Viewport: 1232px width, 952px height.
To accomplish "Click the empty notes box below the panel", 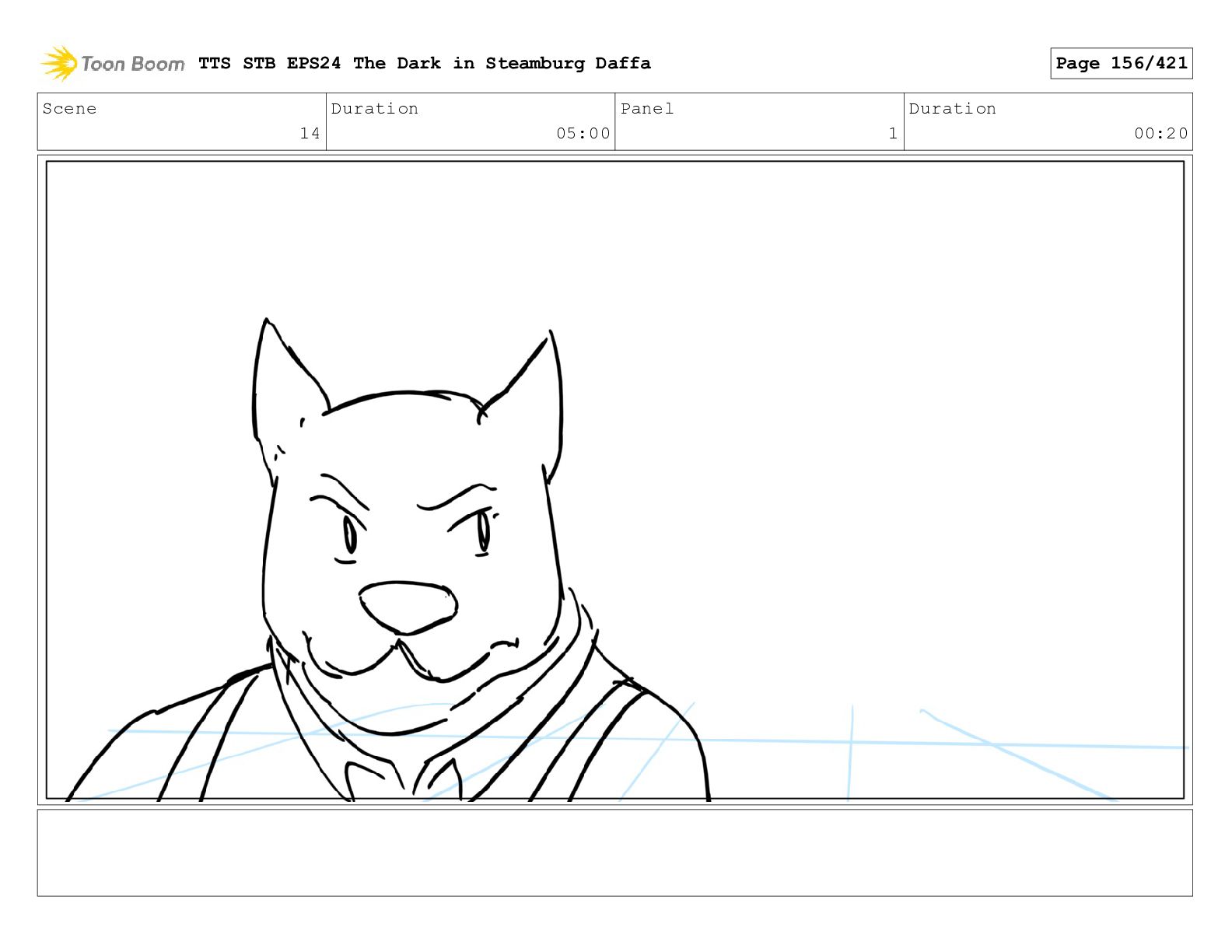I will (x=615, y=853).
